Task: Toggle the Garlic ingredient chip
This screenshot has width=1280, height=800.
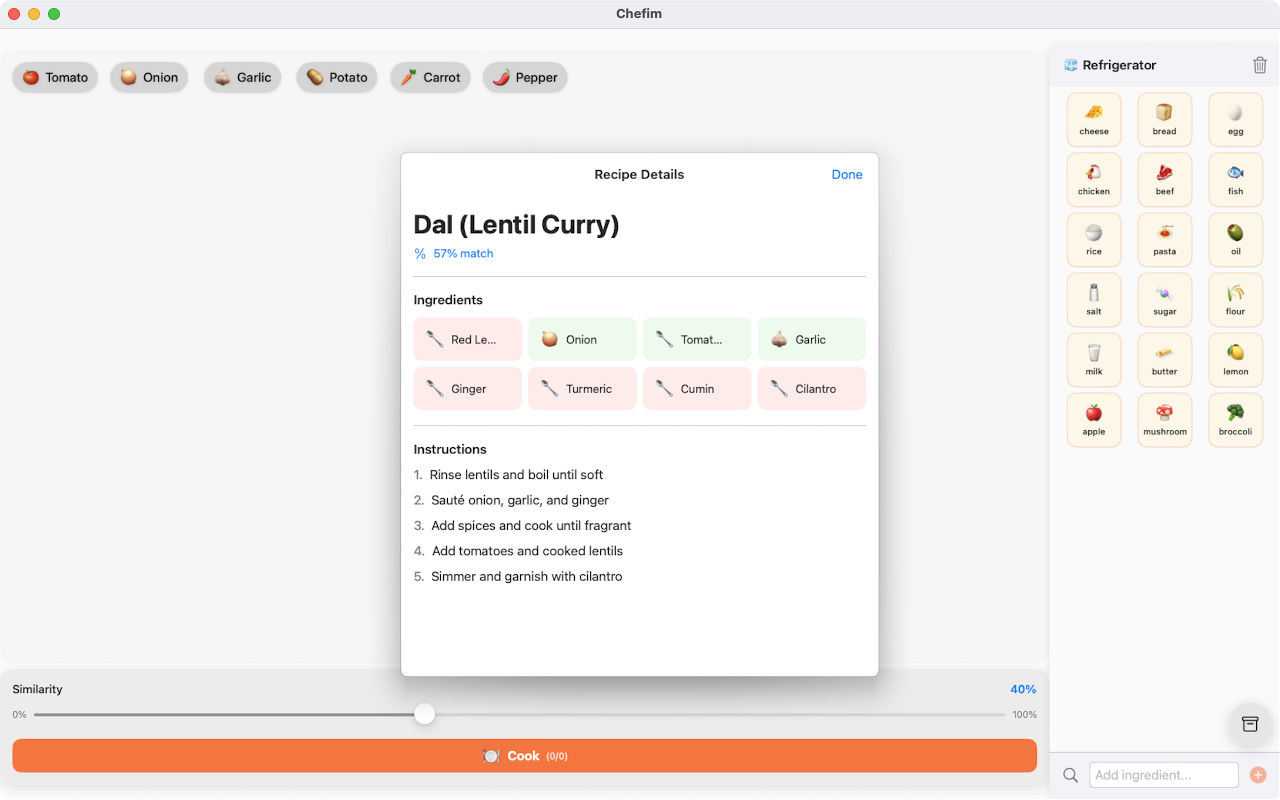Action: coord(243,77)
